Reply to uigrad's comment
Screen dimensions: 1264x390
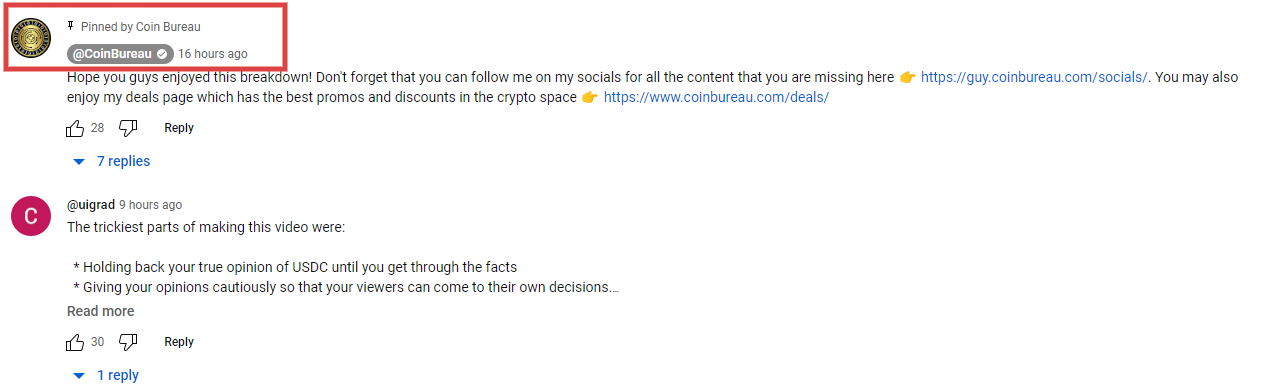click(x=179, y=342)
